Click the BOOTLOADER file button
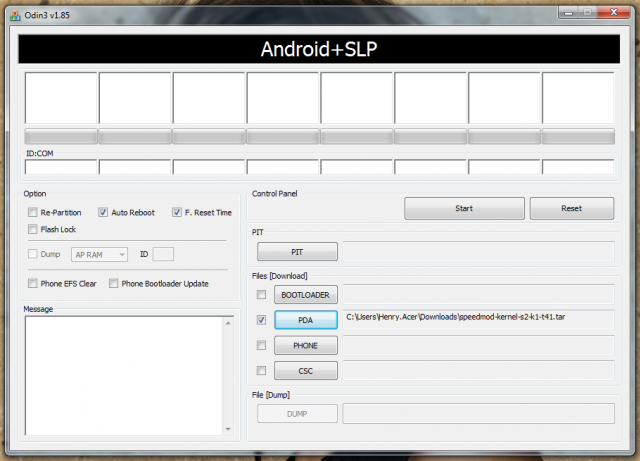 [x=306, y=294]
